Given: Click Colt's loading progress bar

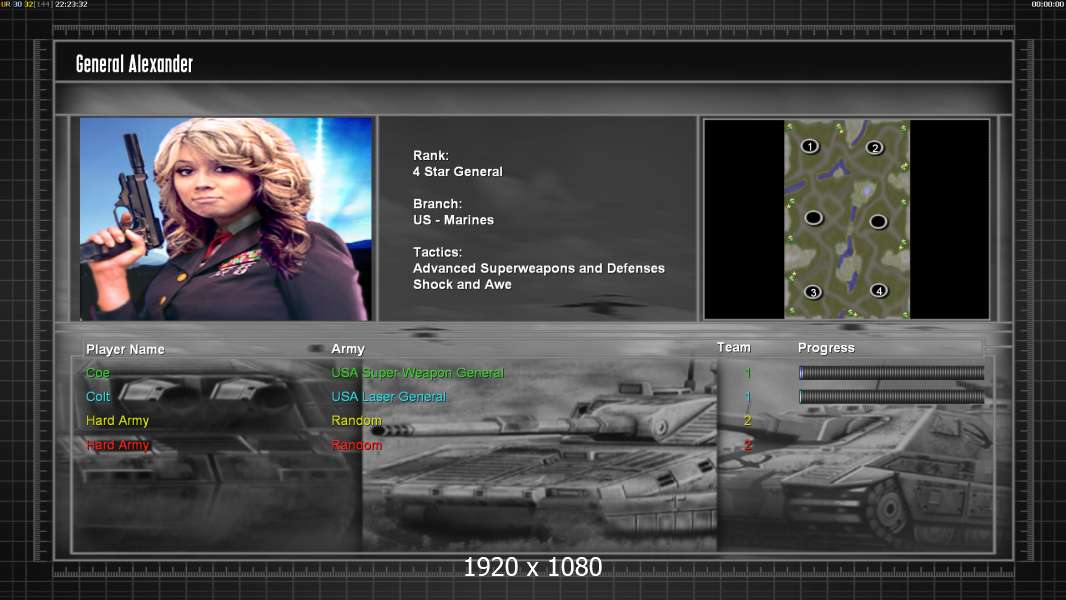Looking at the screenshot, I should (x=891, y=396).
